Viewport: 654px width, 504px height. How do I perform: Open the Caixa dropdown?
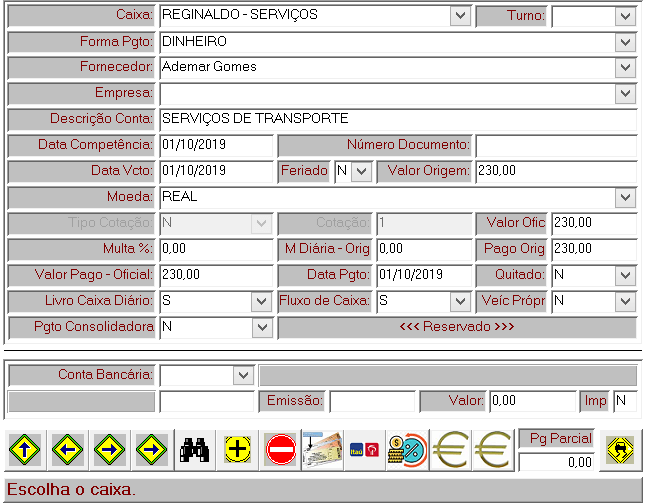460,16
